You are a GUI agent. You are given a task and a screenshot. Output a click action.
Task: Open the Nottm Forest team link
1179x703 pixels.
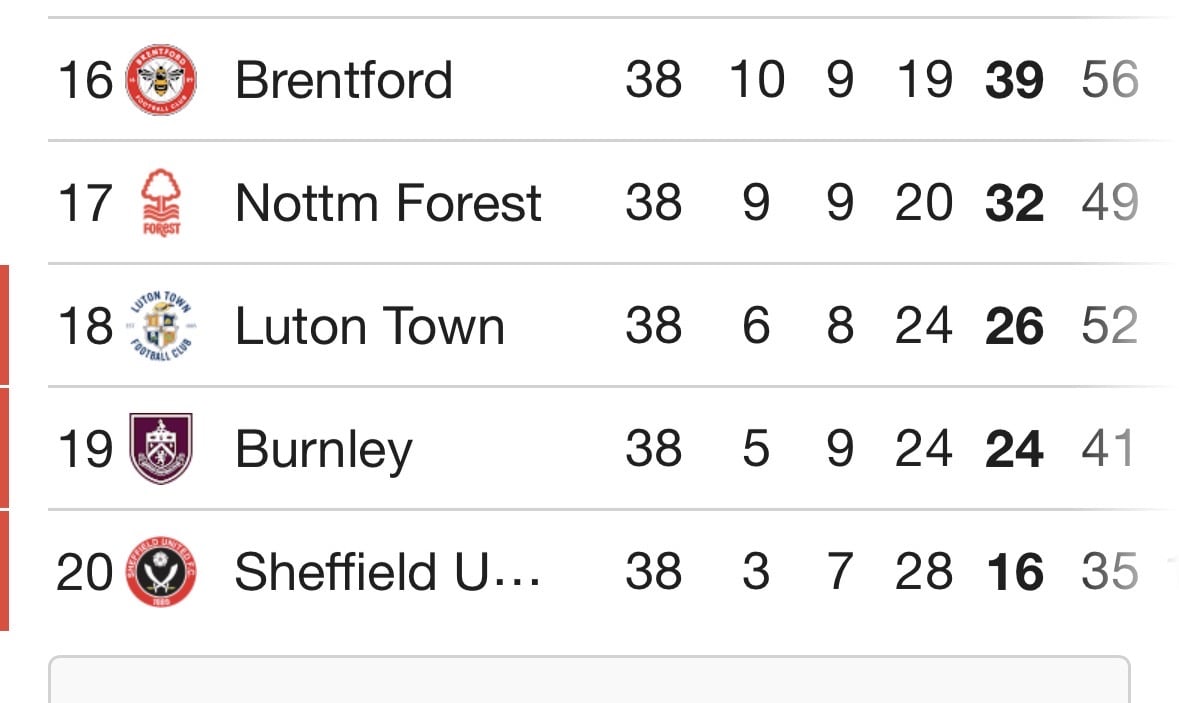point(388,202)
